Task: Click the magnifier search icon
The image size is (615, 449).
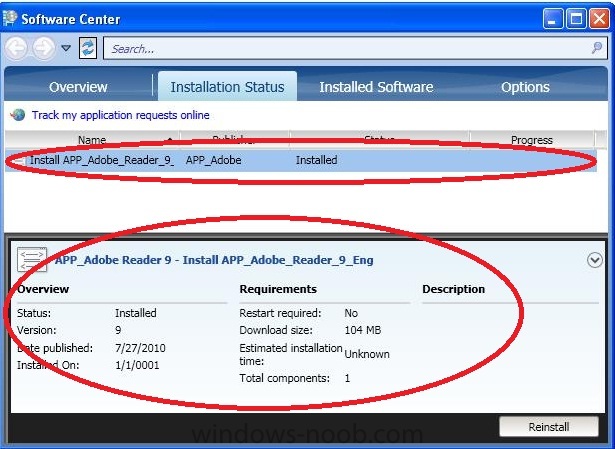Action: tap(597, 48)
